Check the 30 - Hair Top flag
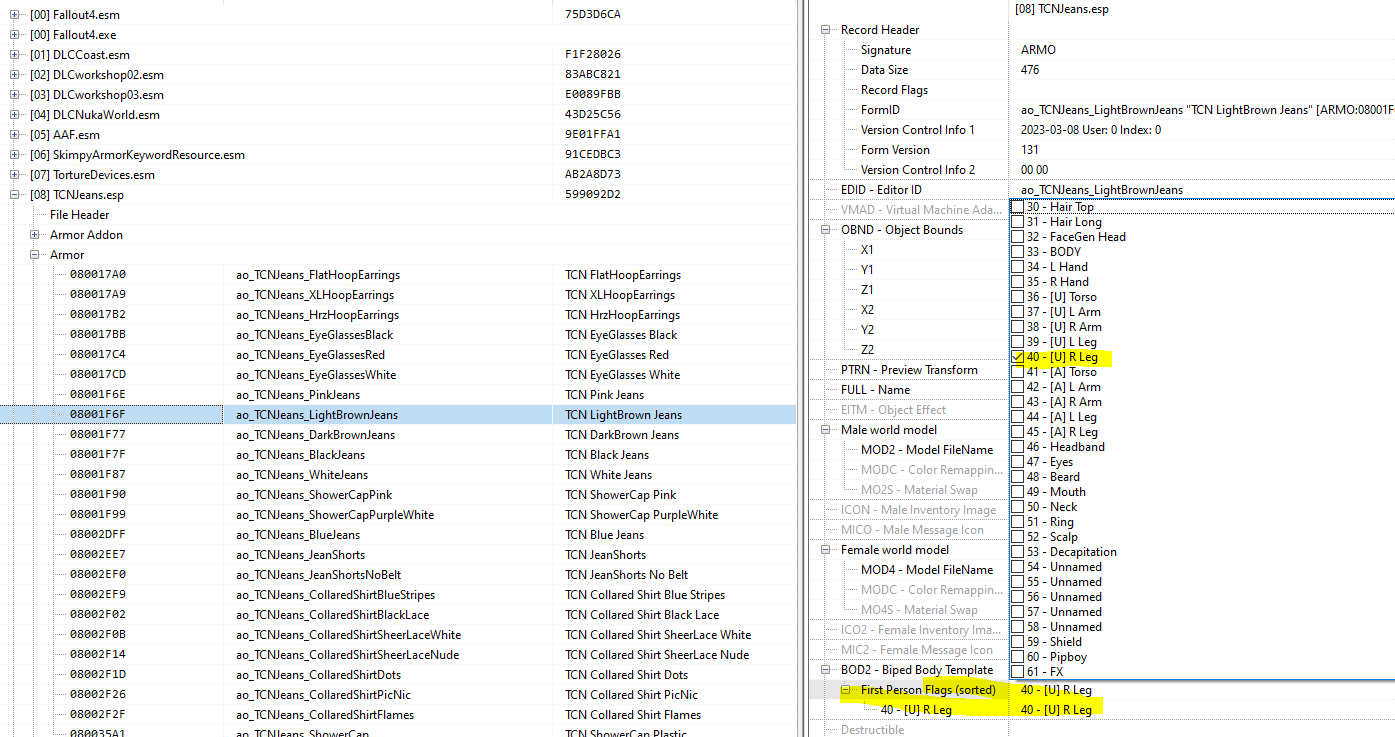Viewport: 1395px width, 737px height. coord(1018,207)
